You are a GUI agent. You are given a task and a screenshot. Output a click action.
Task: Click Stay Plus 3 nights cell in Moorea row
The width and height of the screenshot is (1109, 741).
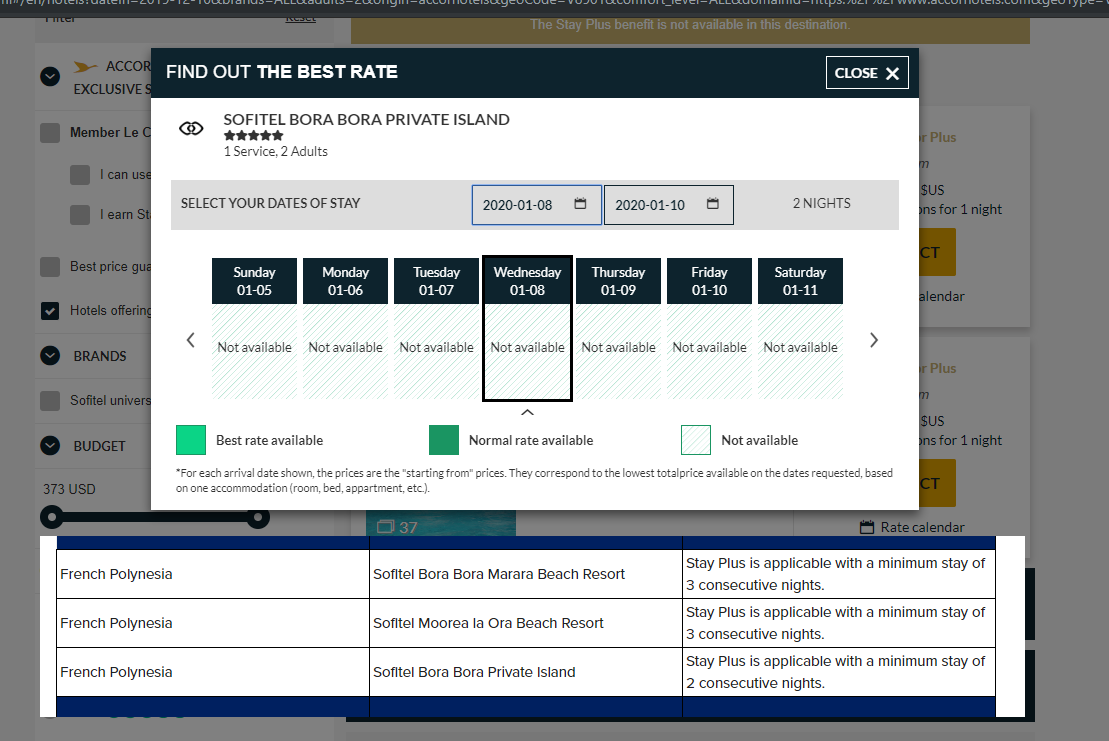pos(839,623)
